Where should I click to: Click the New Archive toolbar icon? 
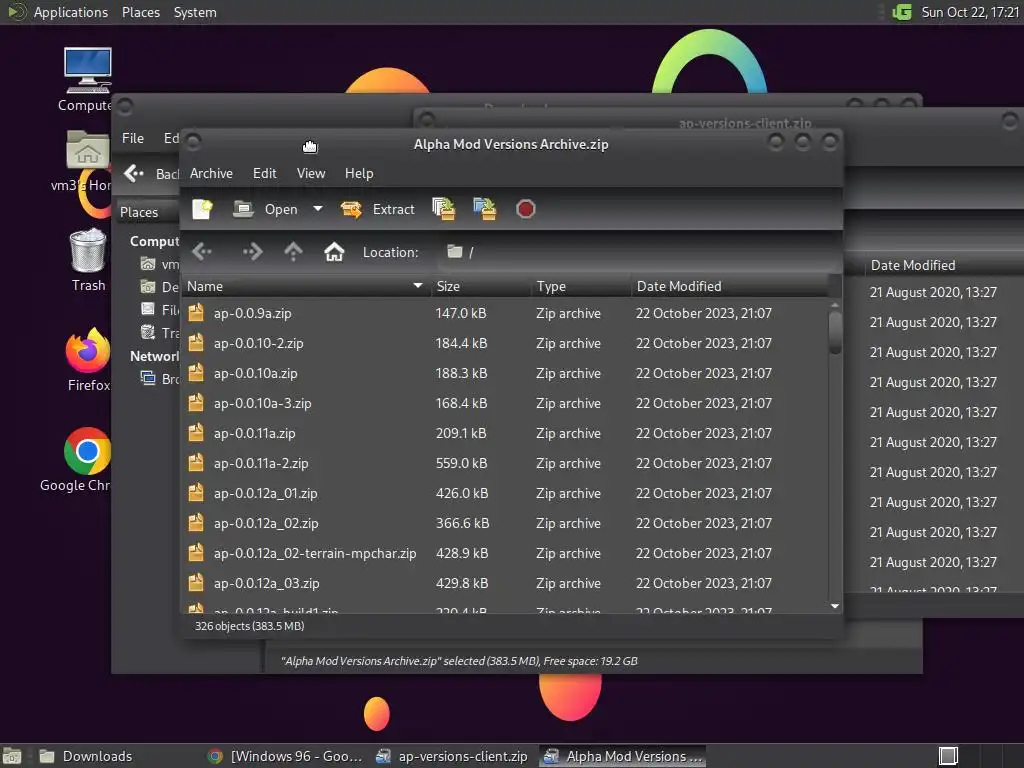pyautogui.click(x=202, y=209)
